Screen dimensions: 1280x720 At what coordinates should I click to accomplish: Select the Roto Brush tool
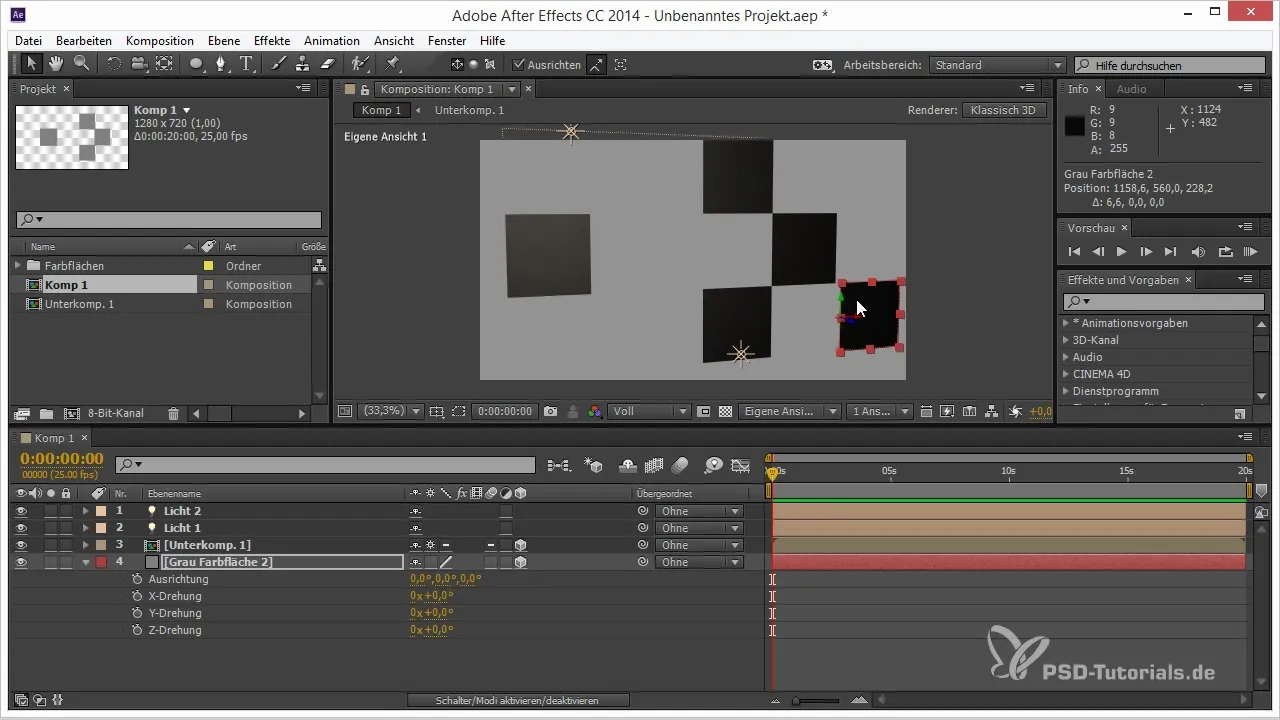[361, 64]
